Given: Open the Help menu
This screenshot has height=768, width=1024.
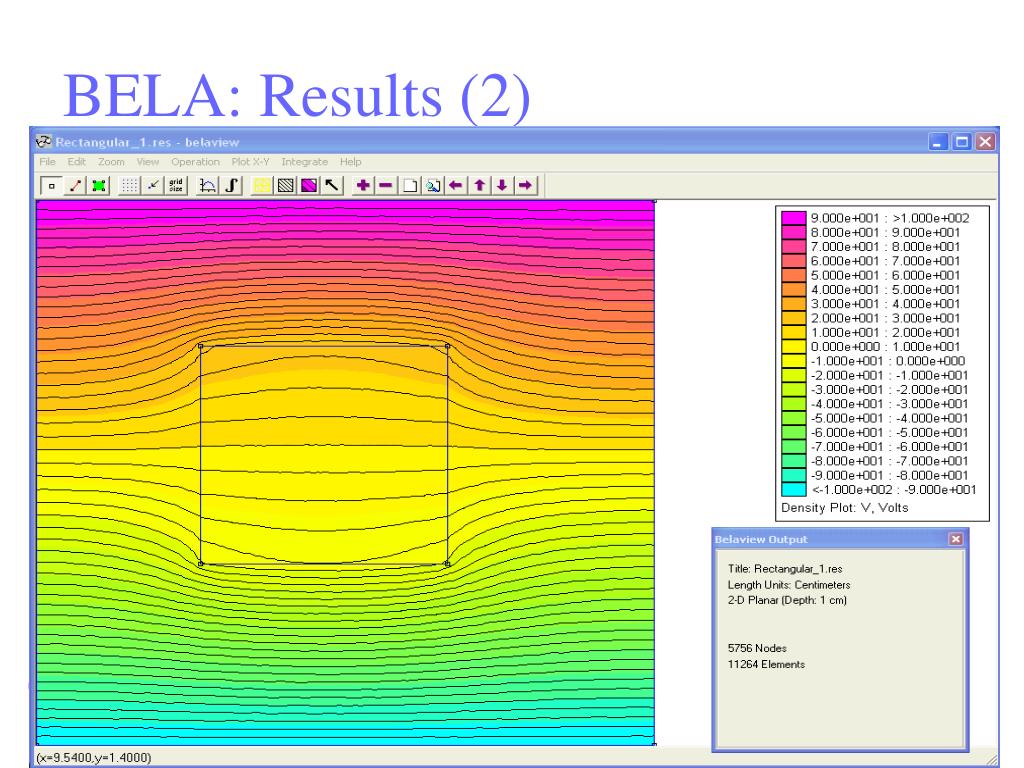Looking at the screenshot, I should pyautogui.click(x=350, y=162).
